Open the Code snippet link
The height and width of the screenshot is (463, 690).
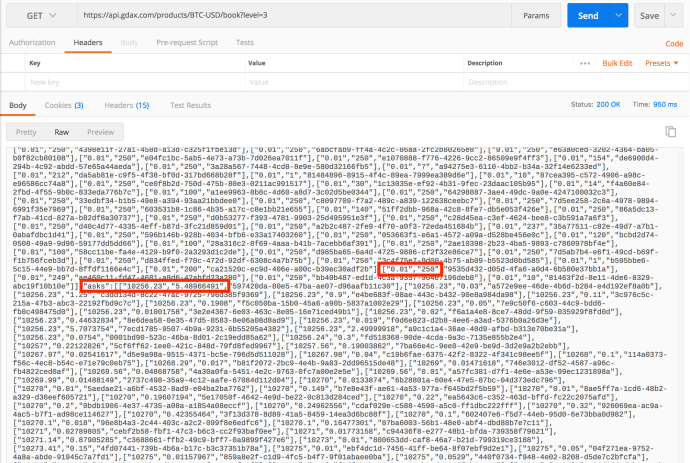coord(675,43)
